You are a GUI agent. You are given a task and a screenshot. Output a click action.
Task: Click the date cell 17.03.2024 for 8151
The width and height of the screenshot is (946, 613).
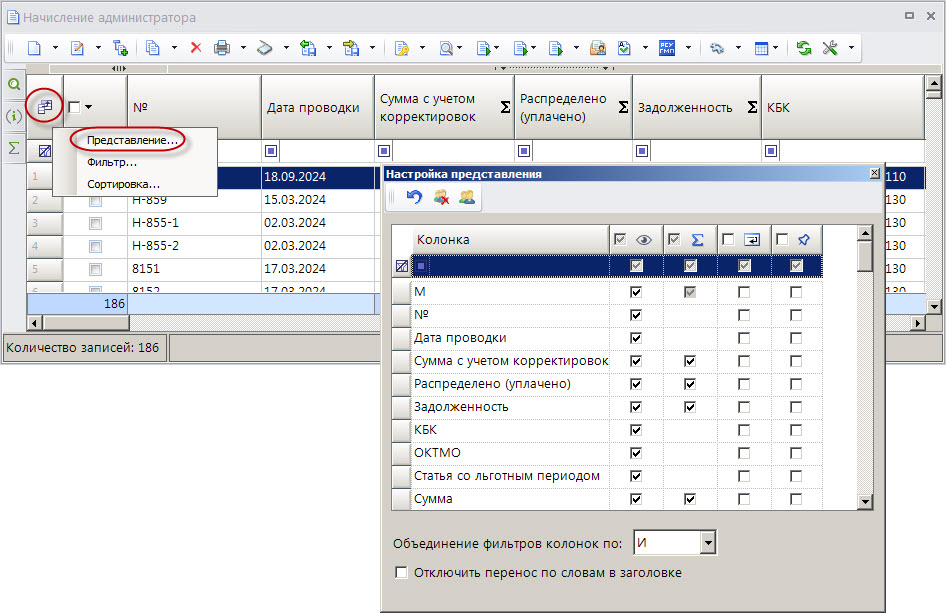click(318, 268)
